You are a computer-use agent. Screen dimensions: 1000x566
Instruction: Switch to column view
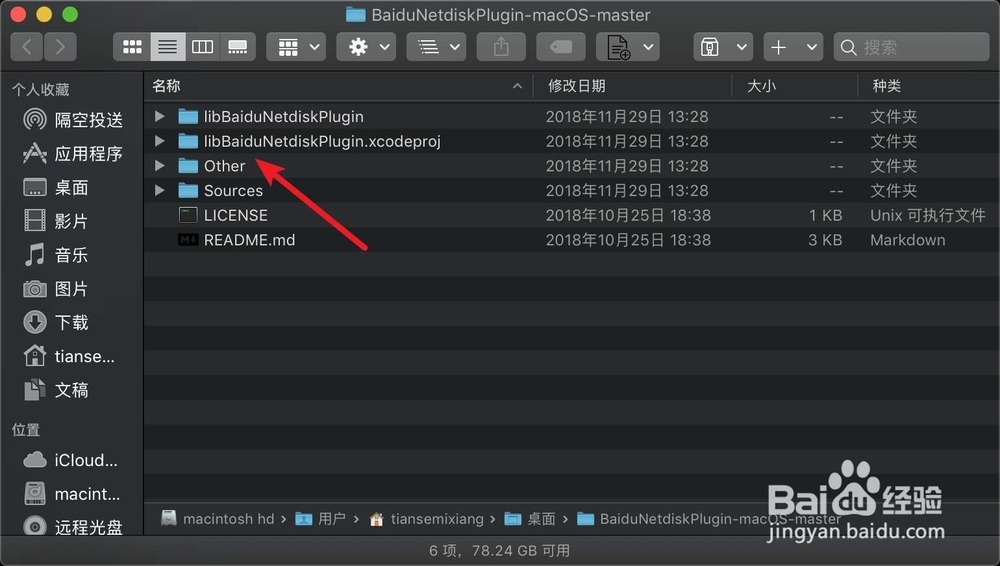(203, 47)
